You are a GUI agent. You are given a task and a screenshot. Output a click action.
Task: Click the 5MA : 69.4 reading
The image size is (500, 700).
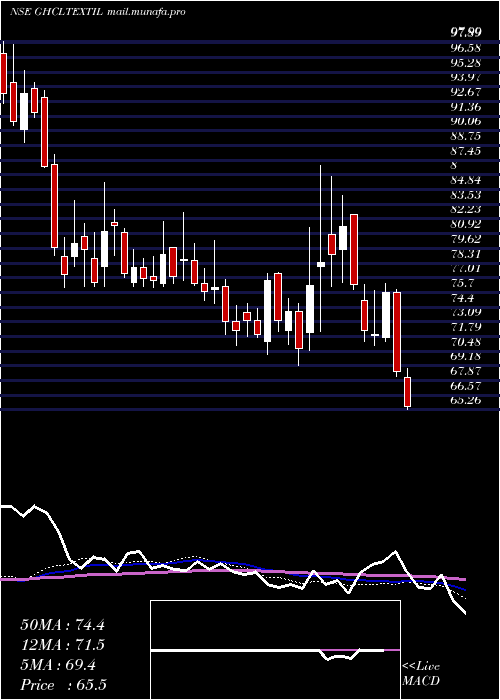point(58,665)
